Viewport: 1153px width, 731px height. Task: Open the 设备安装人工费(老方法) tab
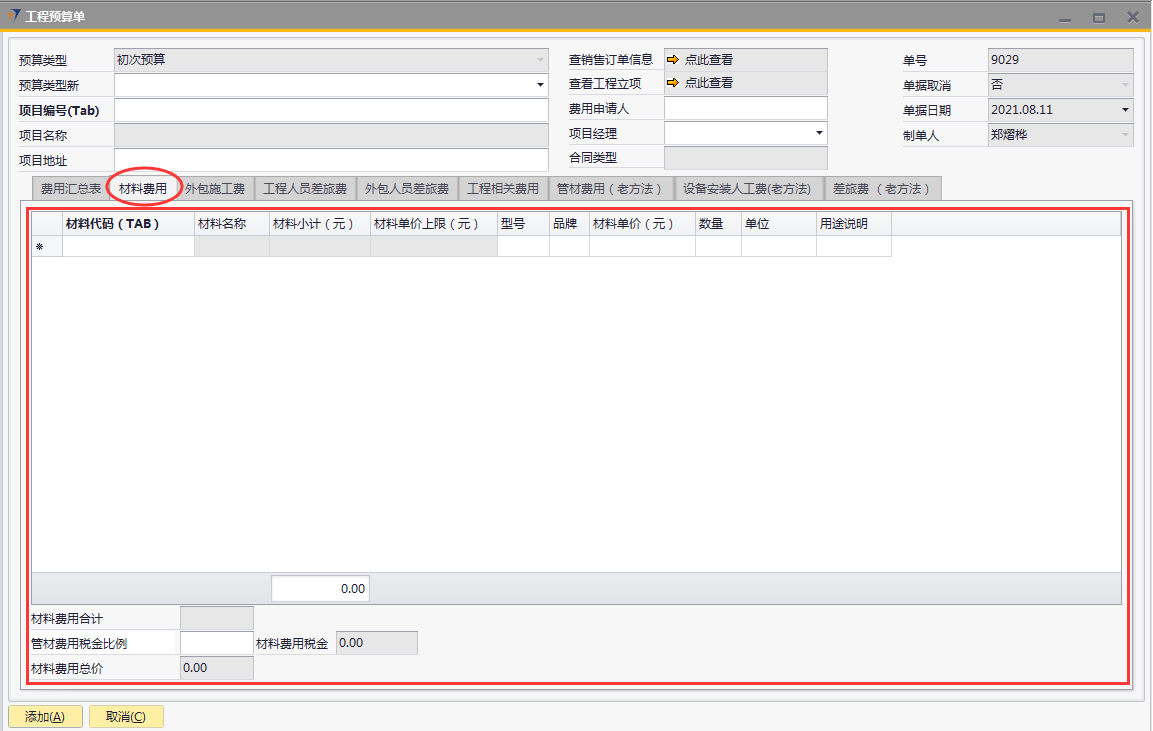(x=747, y=189)
